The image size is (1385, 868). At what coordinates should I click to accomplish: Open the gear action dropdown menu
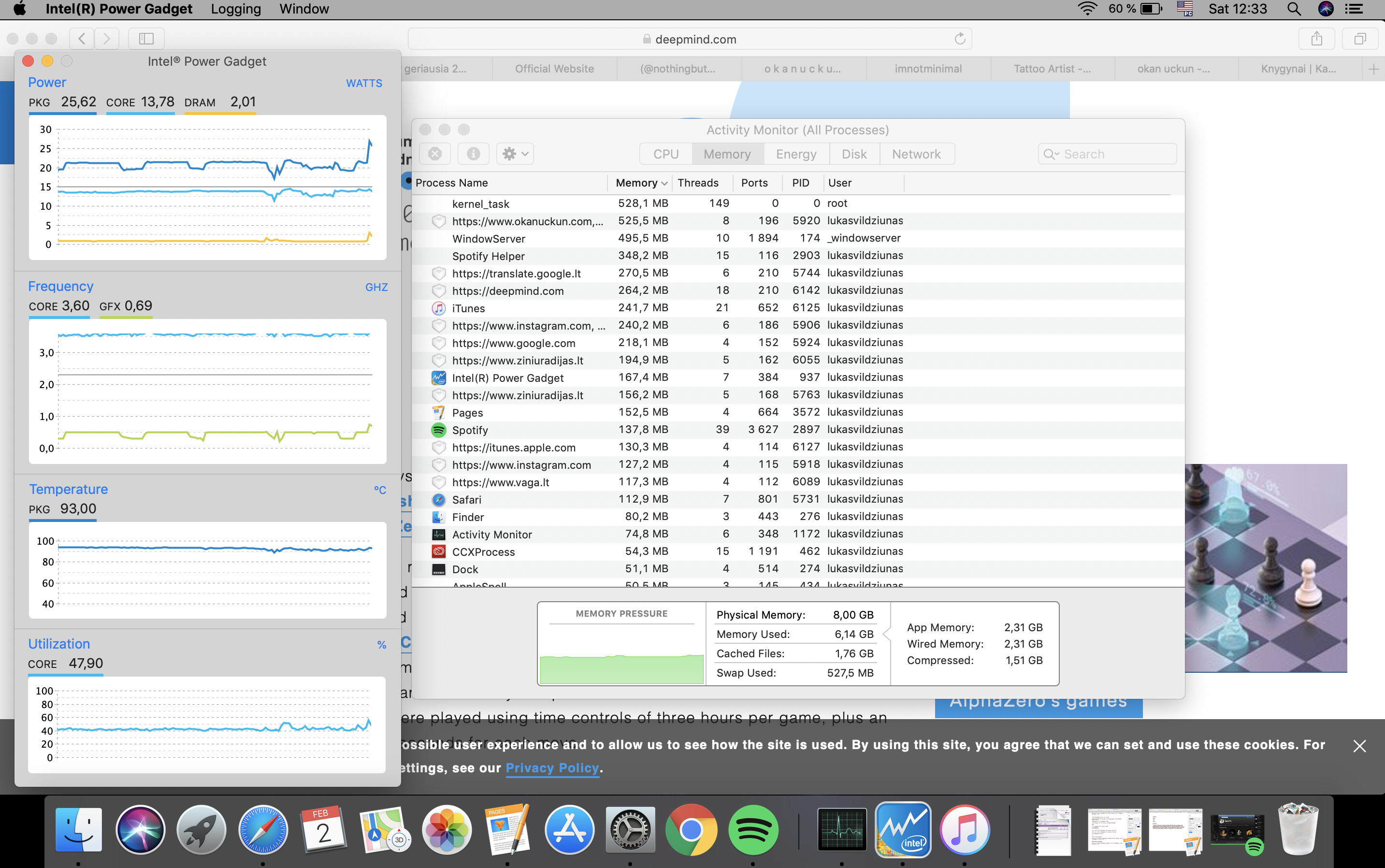pyautogui.click(x=515, y=154)
